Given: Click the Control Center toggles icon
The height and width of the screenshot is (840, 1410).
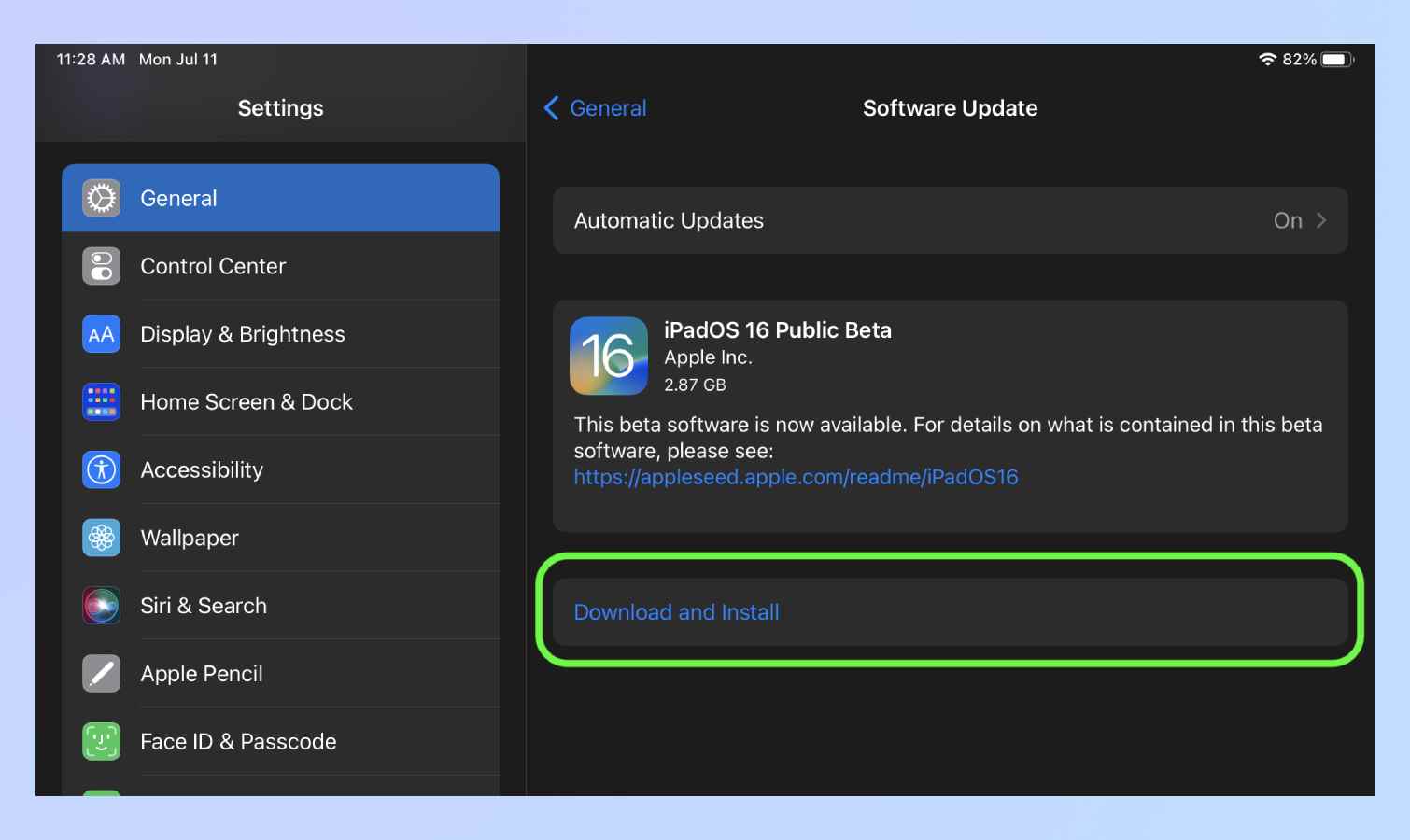Looking at the screenshot, I should [101, 266].
